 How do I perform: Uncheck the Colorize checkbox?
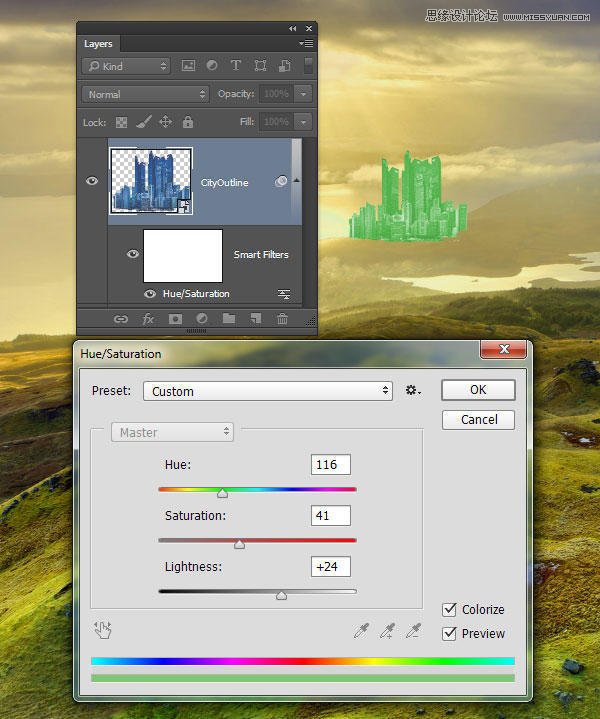click(x=449, y=609)
